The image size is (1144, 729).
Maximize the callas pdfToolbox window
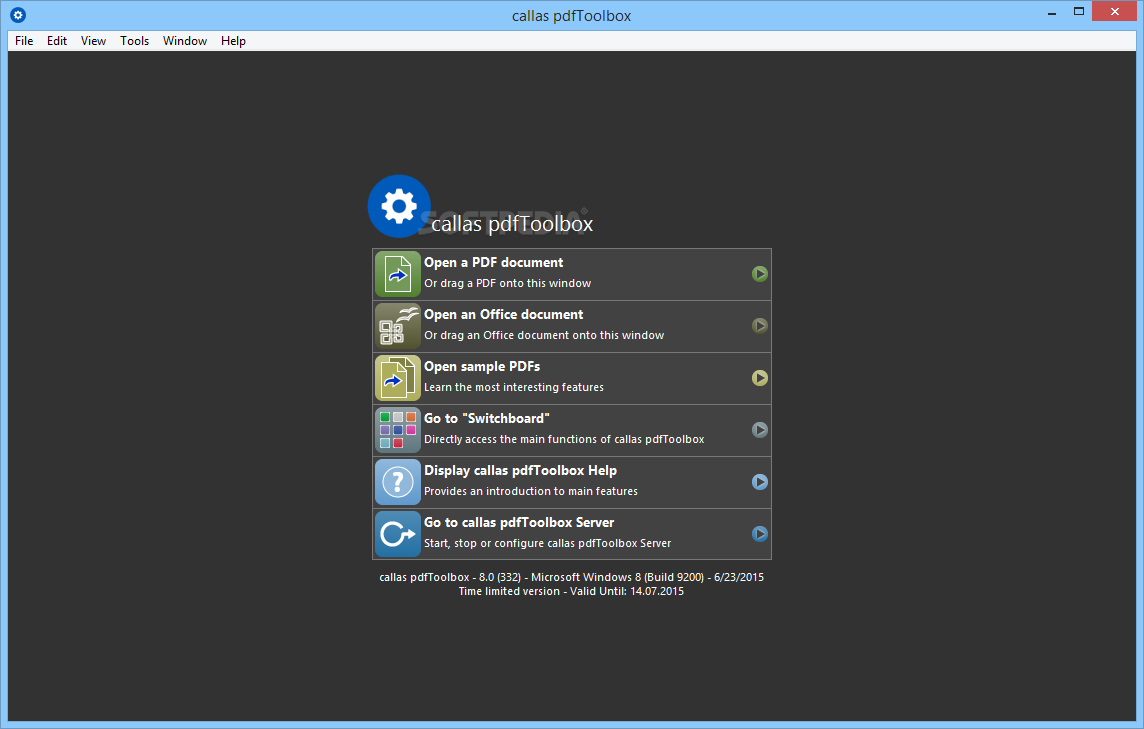tap(1079, 11)
